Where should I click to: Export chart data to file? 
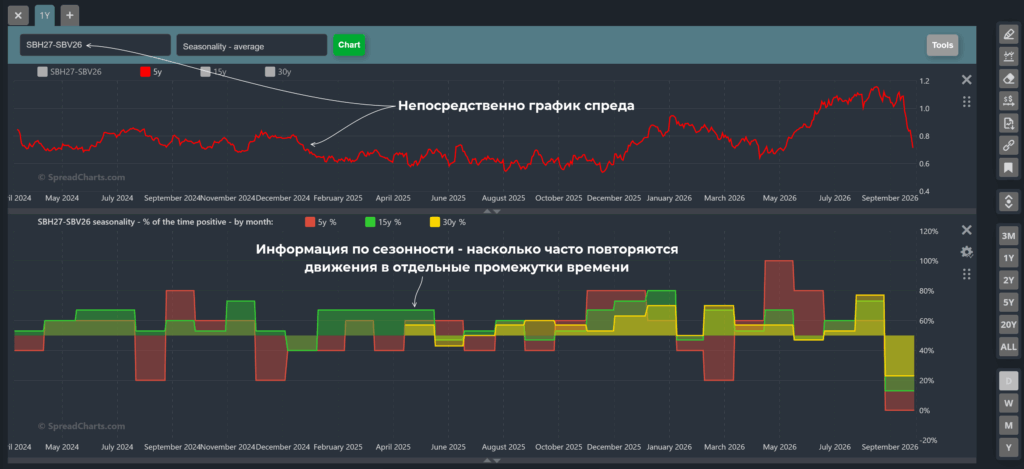pyautogui.click(x=1008, y=123)
